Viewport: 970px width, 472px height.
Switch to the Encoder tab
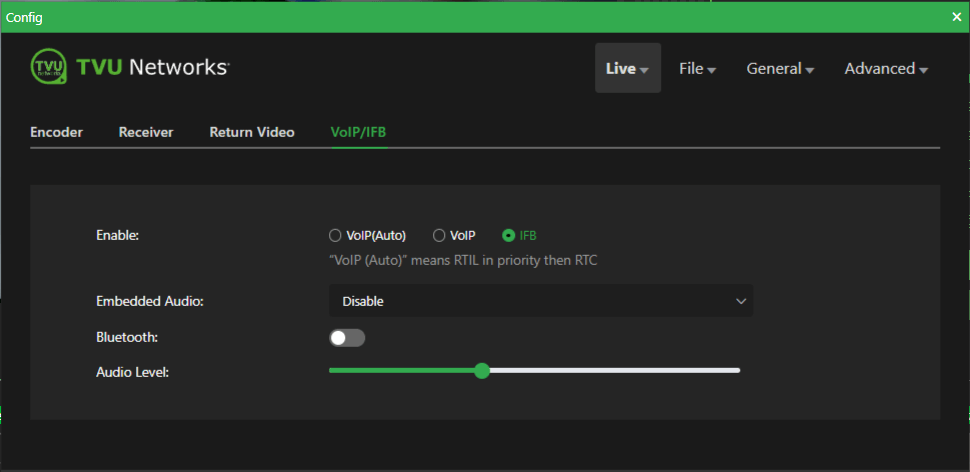coord(56,132)
